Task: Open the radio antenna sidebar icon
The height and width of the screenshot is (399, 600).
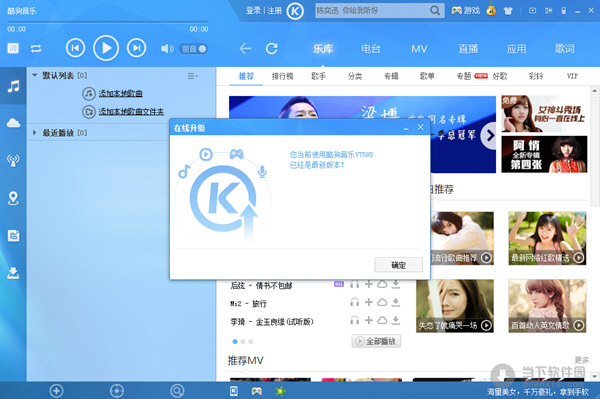Action: (x=13, y=160)
